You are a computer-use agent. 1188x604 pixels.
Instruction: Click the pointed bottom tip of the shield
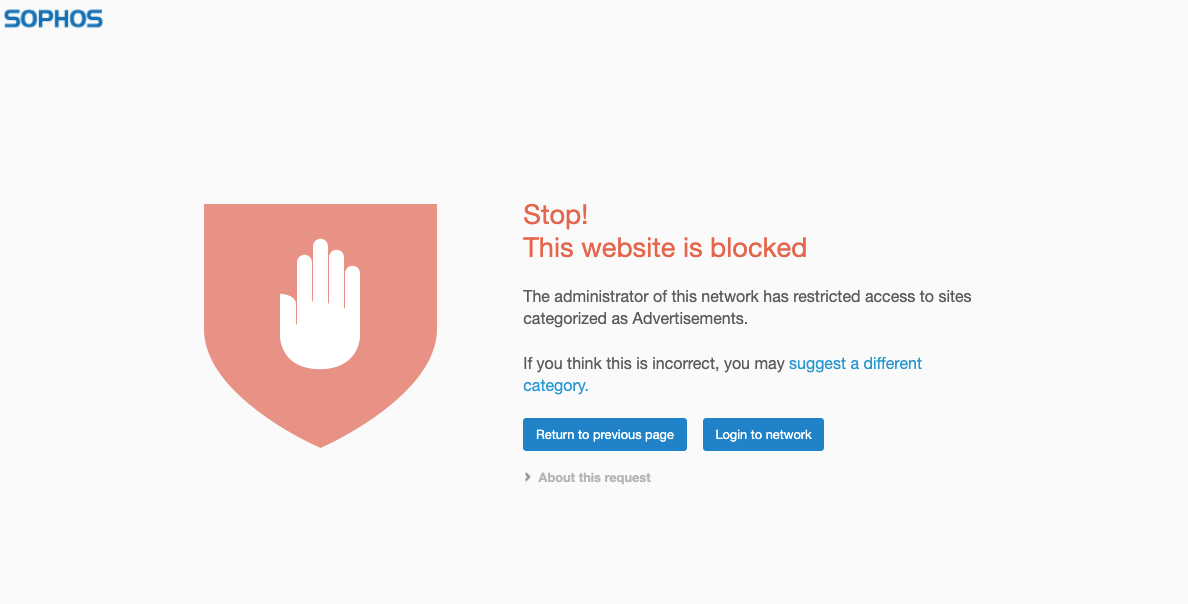320,443
